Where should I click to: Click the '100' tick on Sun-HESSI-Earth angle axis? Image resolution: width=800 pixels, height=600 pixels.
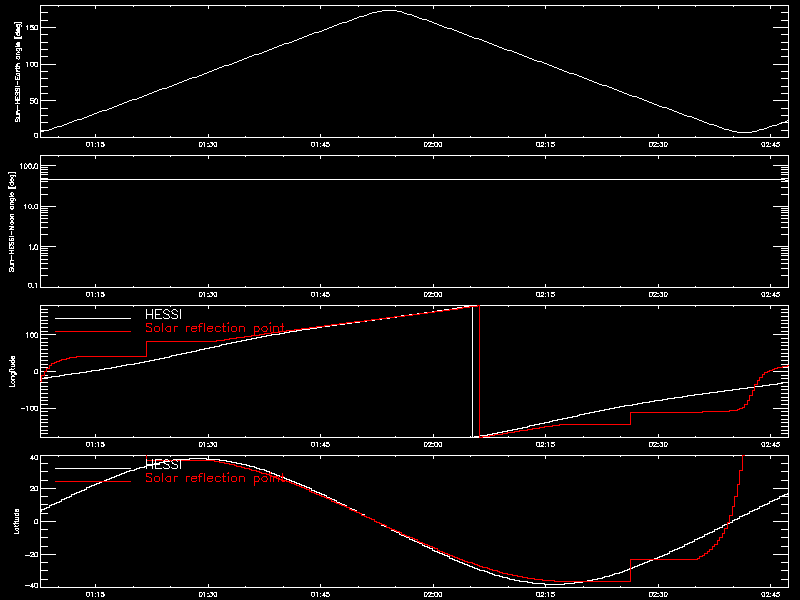pos(32,64)
